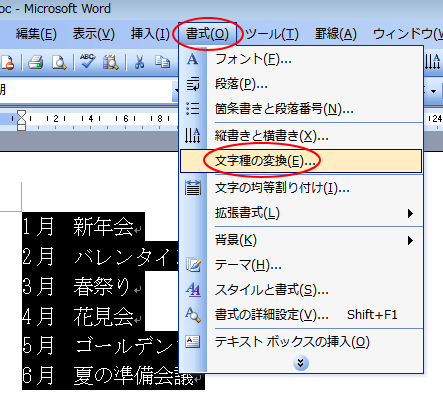443x402 pixels.
Task: Click the line '6月 夏の準備会議'
Action: [x=113, y=375]
